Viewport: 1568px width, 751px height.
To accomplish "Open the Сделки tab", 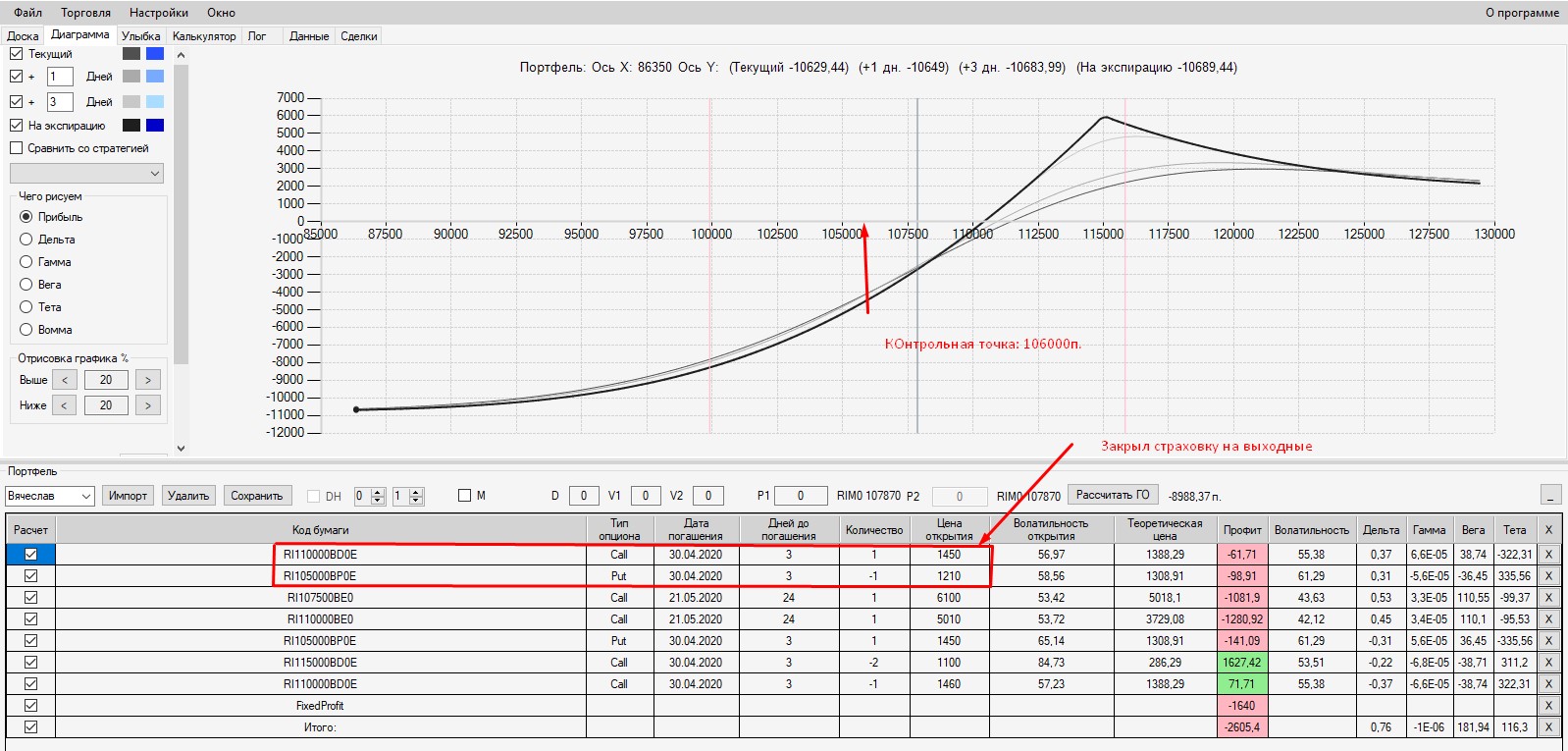I will coord(359,36).
